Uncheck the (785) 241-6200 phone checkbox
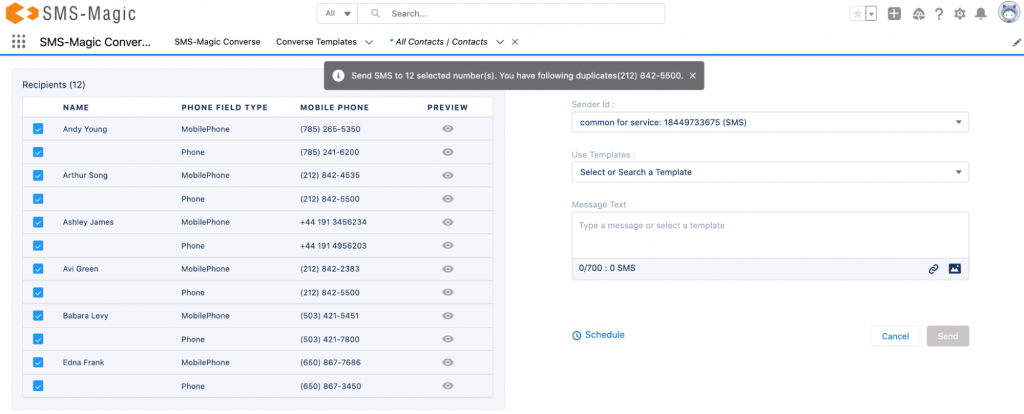This screenshot has height=414, width=1024. (x=38, y=152)
